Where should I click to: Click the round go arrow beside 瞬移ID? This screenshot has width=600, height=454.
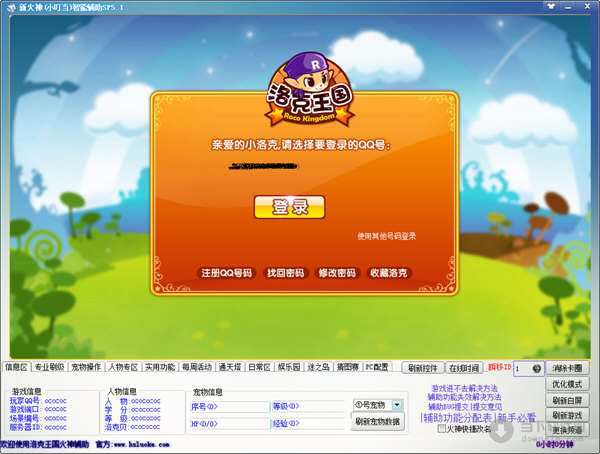tap(536, 369)
